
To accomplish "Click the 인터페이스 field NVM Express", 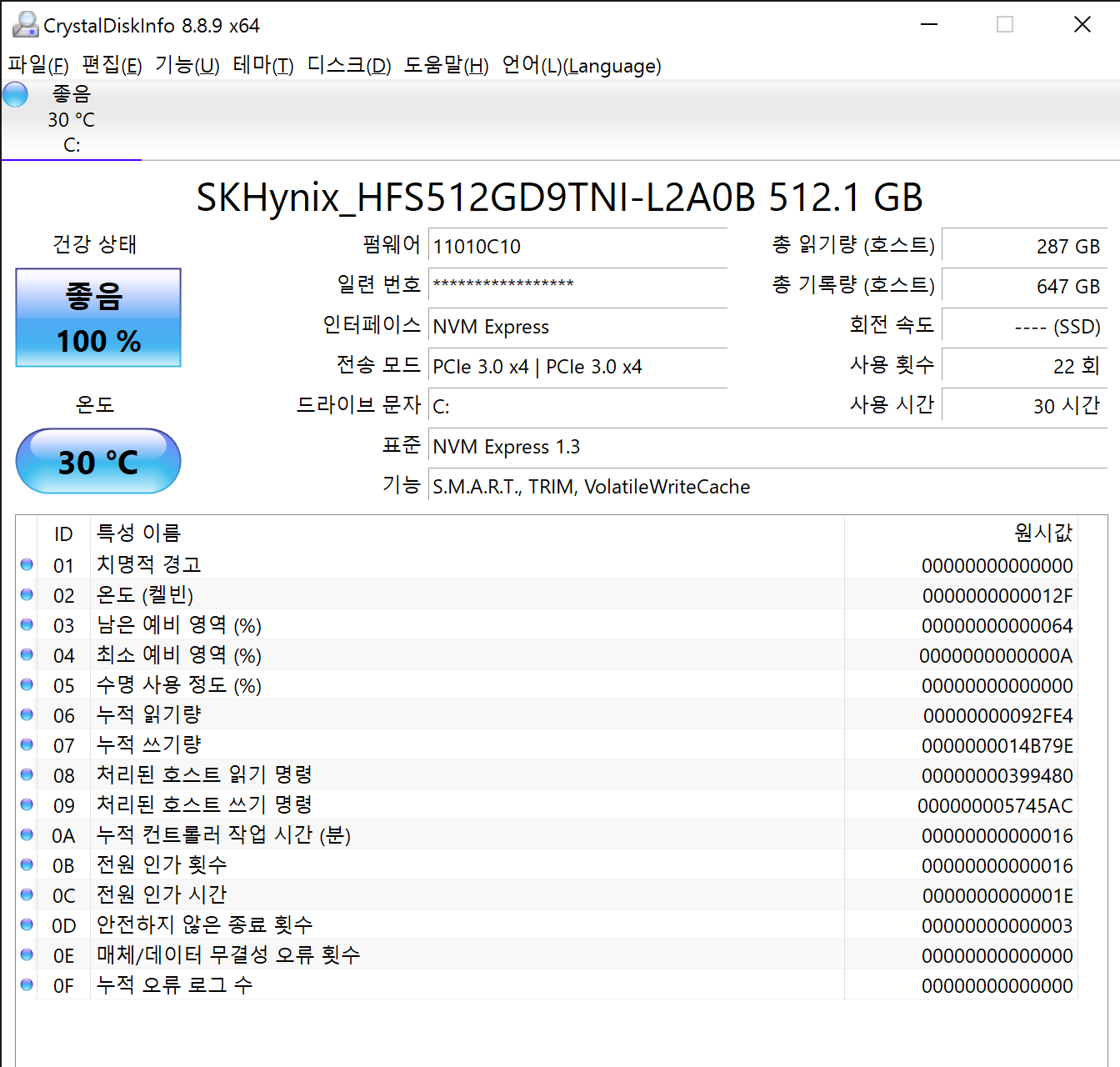I will point(577,326).
